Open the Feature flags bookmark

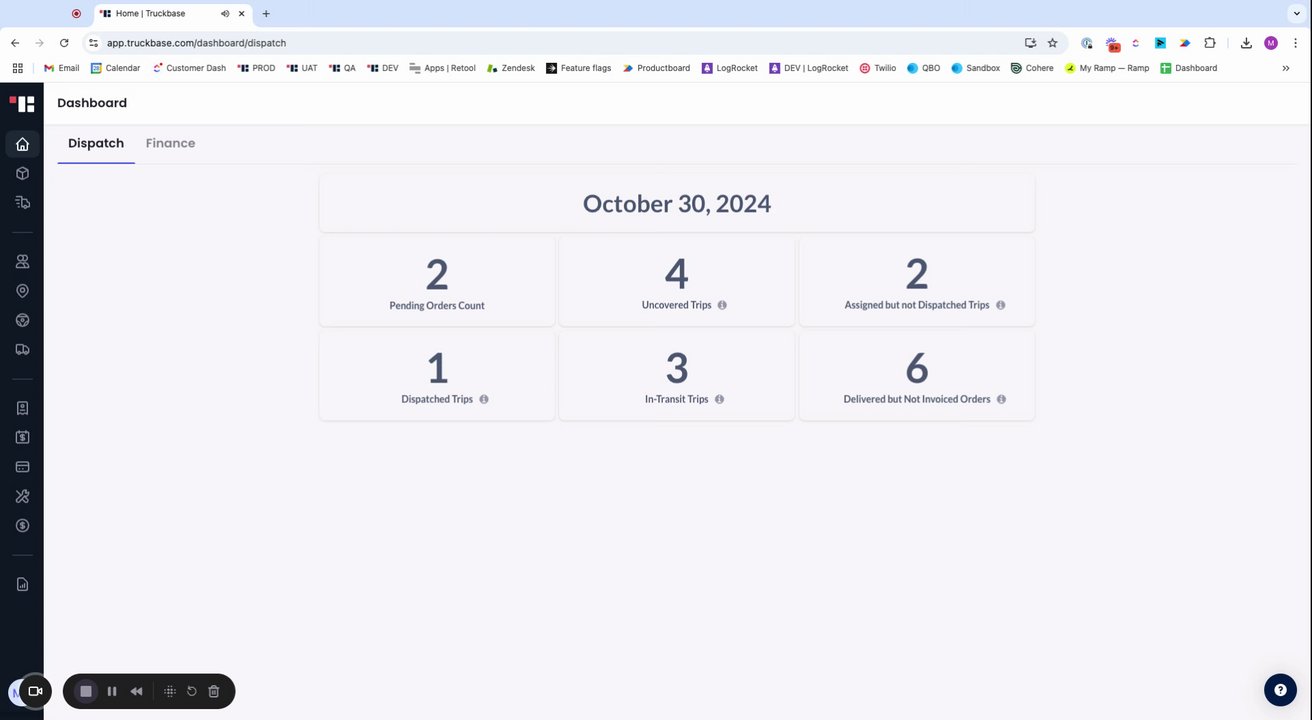click(x=579, y=68)
